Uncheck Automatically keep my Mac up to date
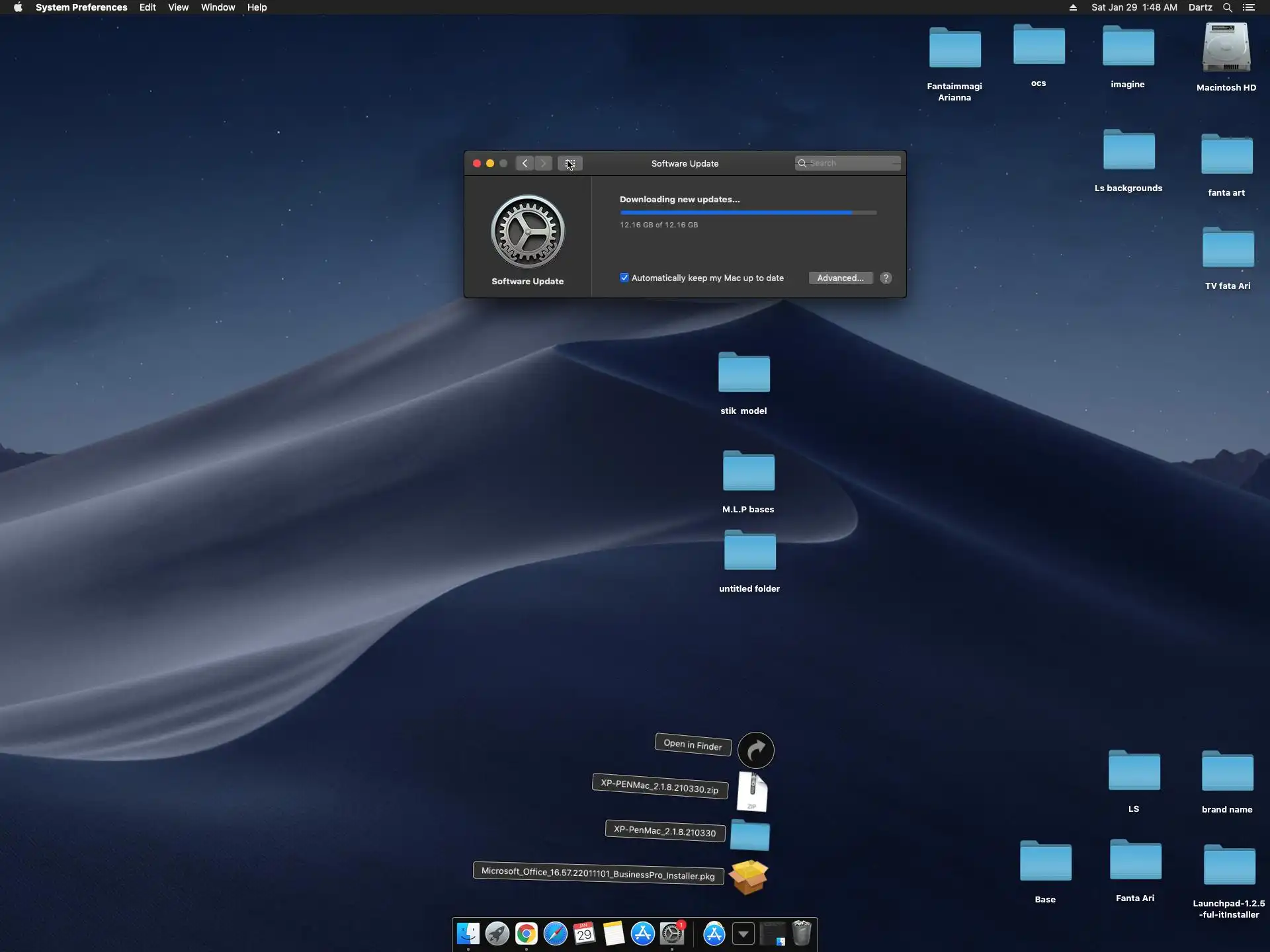 point(624,278)
